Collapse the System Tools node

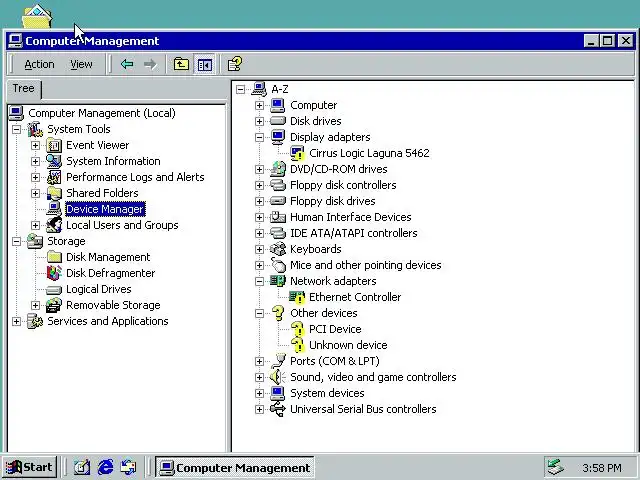[x=16, y=129]
